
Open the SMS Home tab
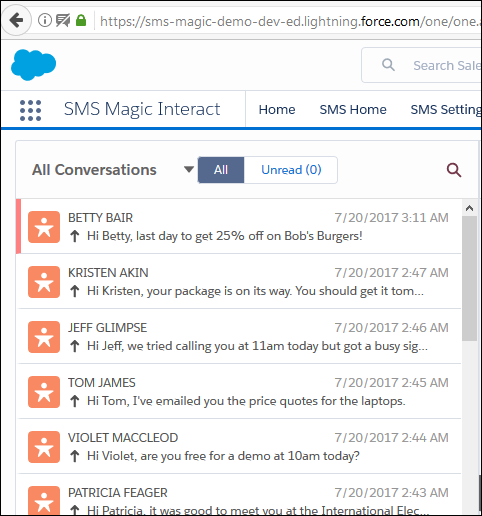pos(353,110)
